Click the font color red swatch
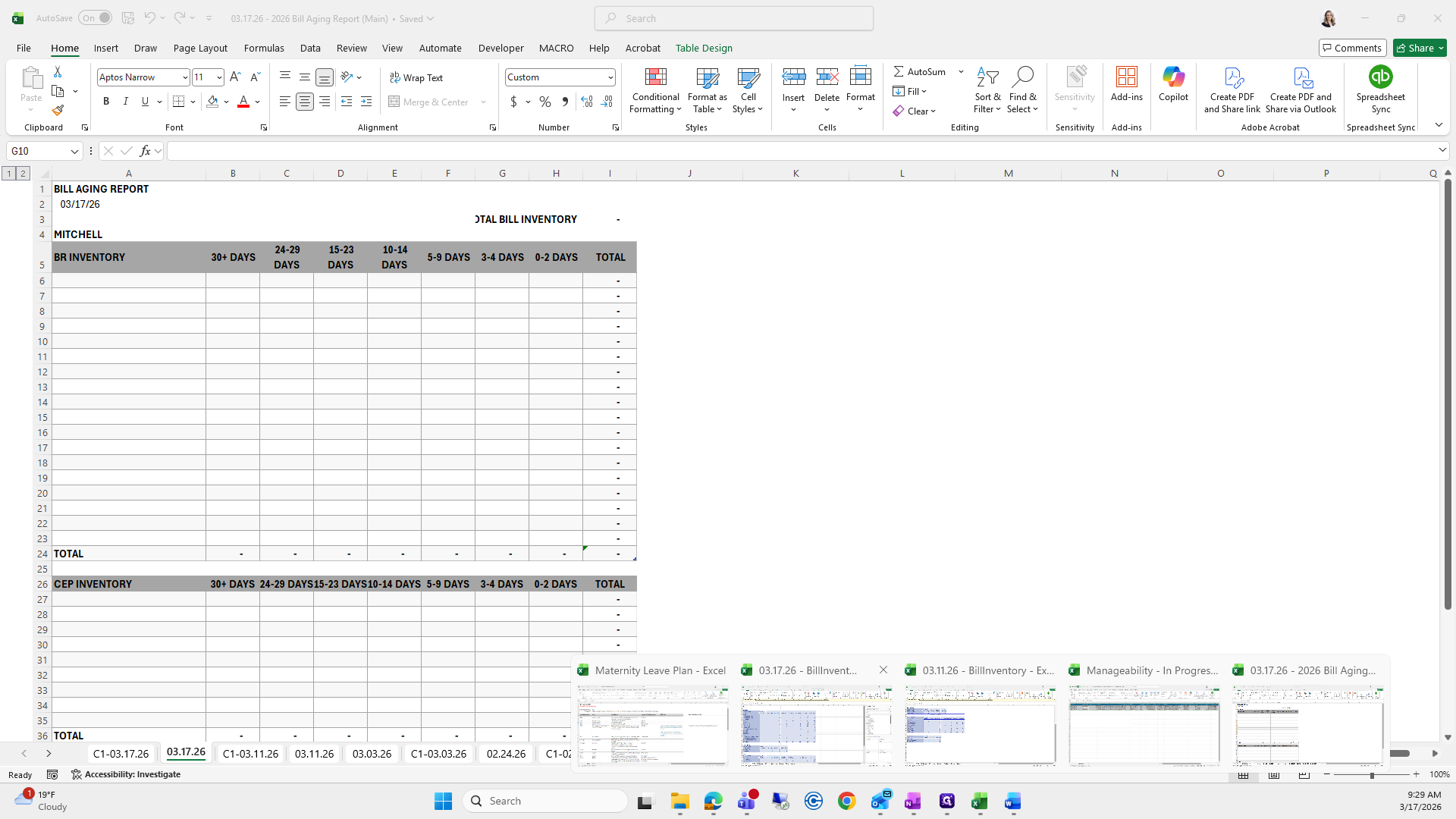This screenshot has height=819, width=1456. tap(243, 102)
